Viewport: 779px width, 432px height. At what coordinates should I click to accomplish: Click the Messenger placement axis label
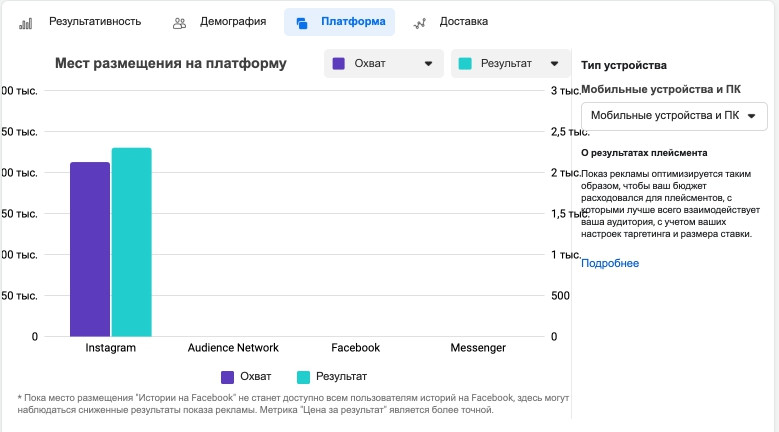point(477,348)
